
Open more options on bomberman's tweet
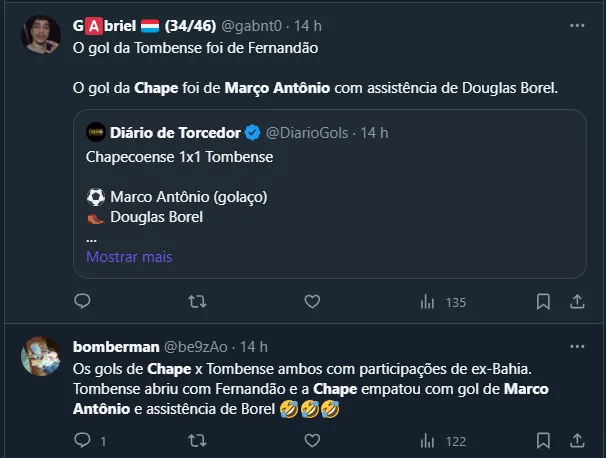point(577,347)
